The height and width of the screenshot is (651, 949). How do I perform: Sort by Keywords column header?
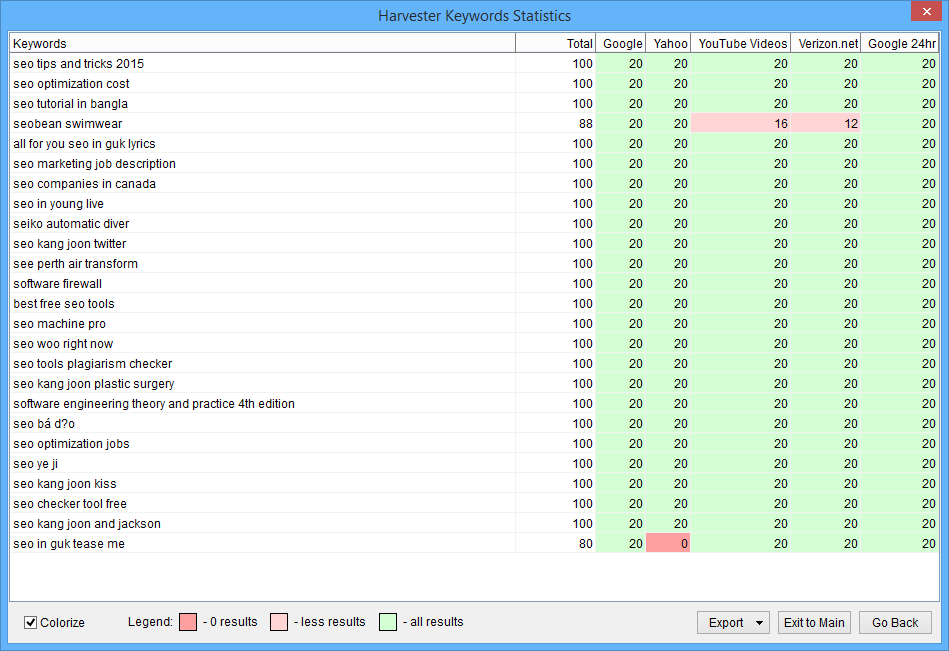(262, 44)
